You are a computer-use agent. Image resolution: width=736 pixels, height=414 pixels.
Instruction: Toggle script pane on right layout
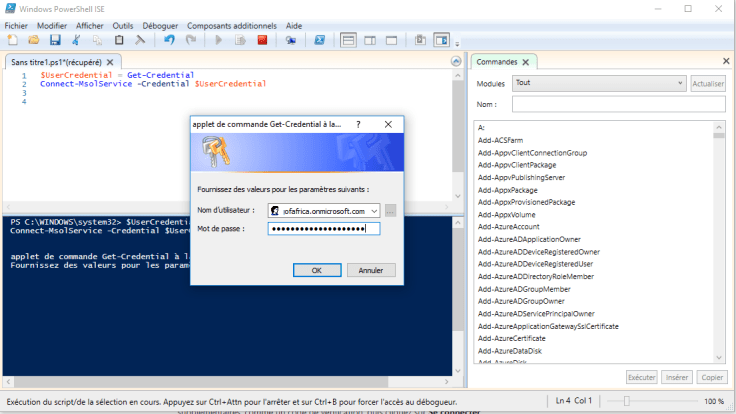[x=370, y=40]
